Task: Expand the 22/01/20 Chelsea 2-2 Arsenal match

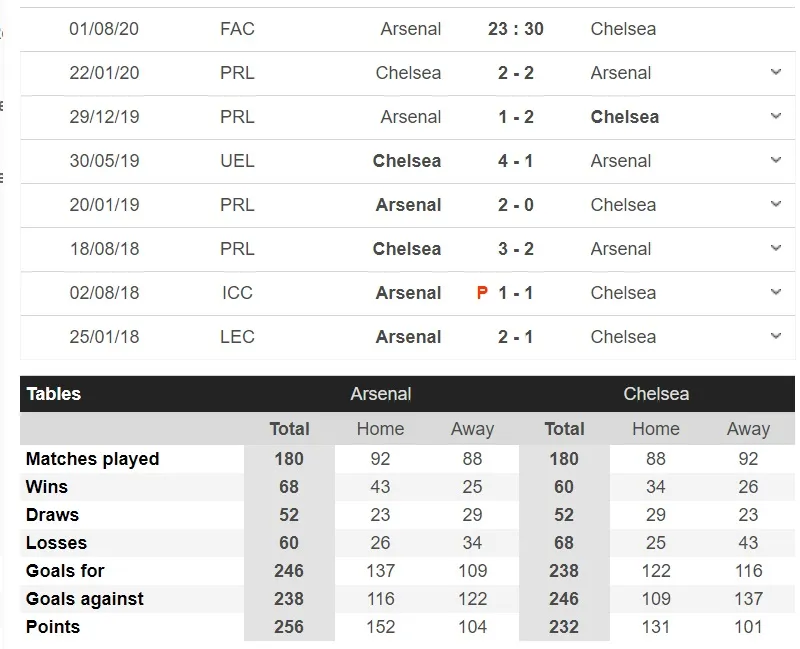Action: pyautogui.click(x=777, y=73)
